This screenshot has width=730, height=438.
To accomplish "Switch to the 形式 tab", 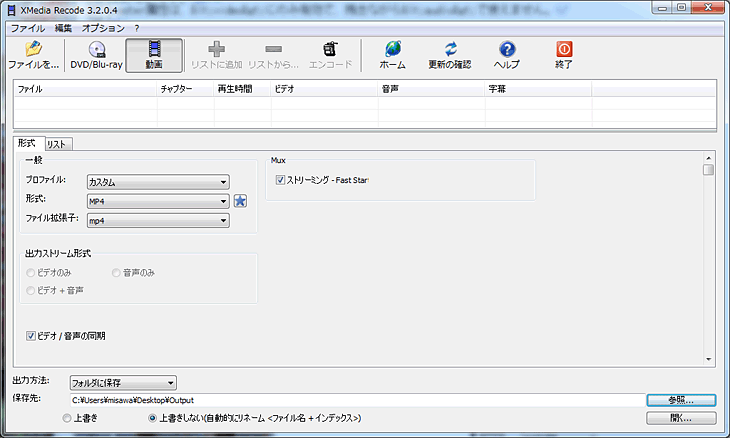I will pos(27,143).
